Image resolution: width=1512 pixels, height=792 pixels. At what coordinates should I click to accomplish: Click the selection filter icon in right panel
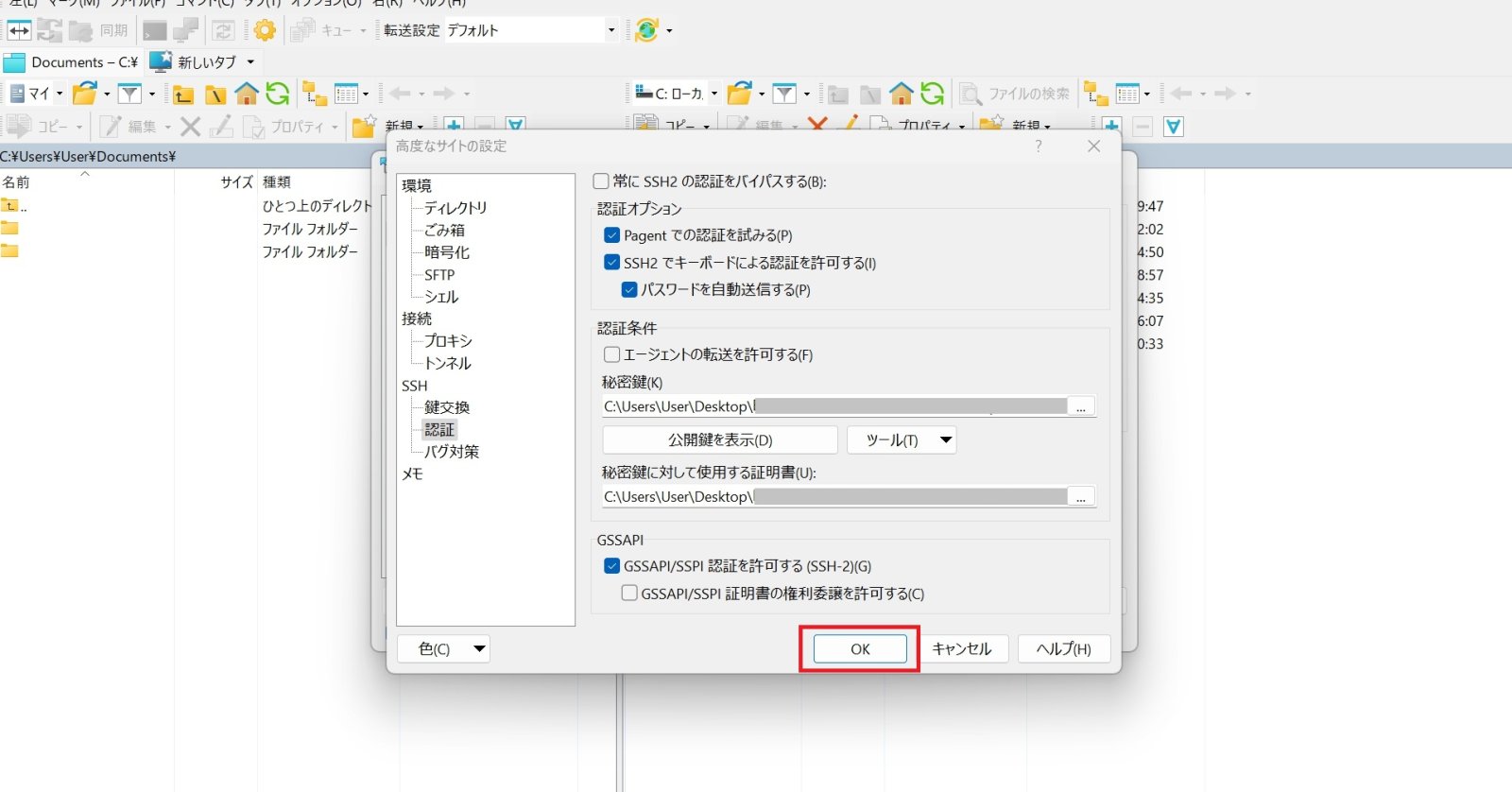point(1174,126)
